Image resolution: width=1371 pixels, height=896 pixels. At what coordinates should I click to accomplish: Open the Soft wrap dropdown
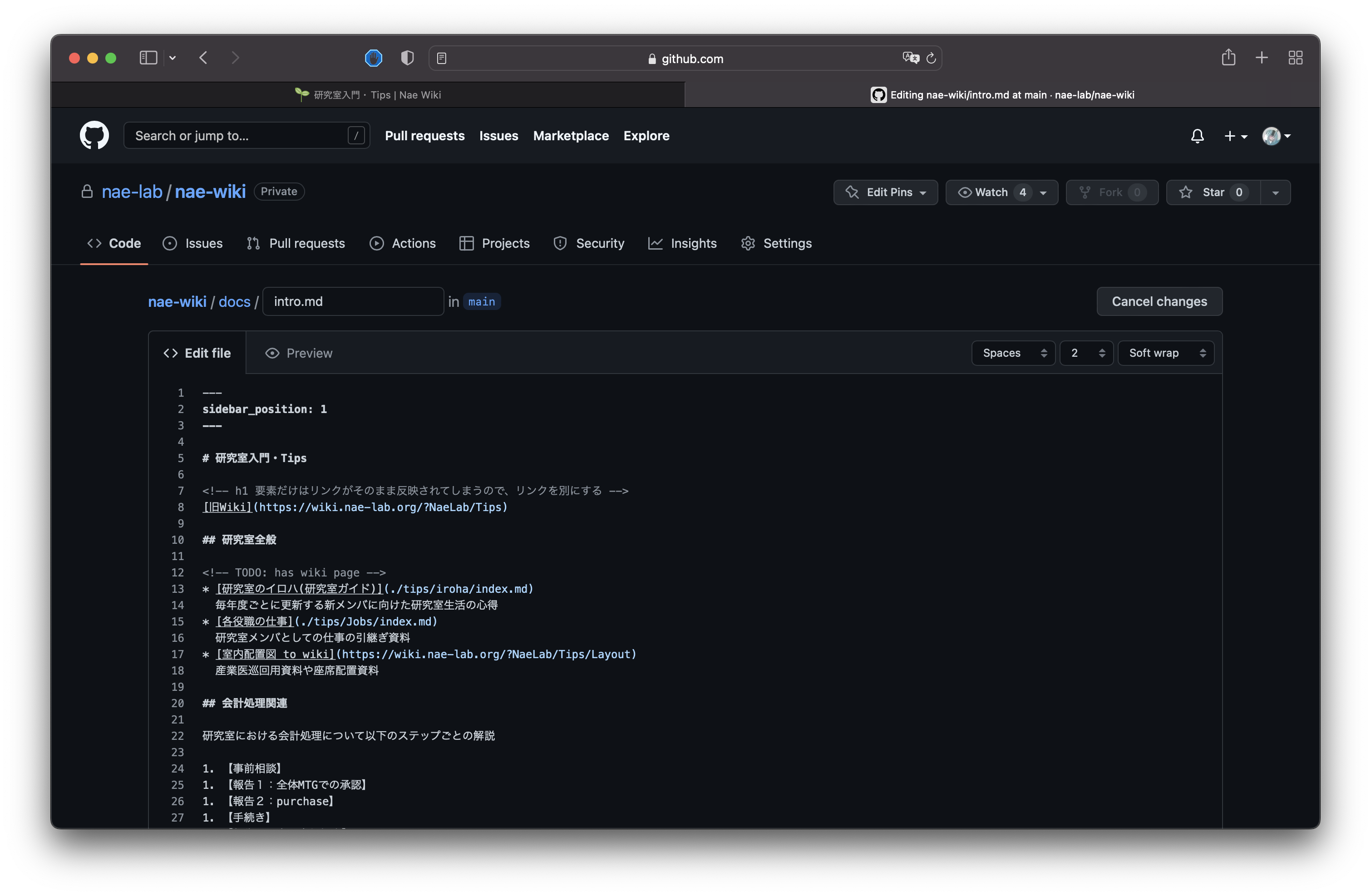click(x=1166, y=352)
